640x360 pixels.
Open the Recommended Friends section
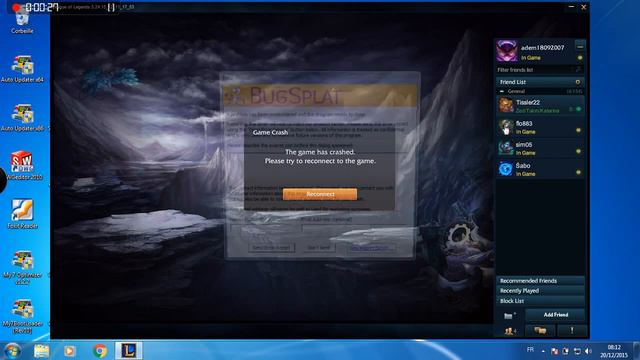[x=540, y=281]
